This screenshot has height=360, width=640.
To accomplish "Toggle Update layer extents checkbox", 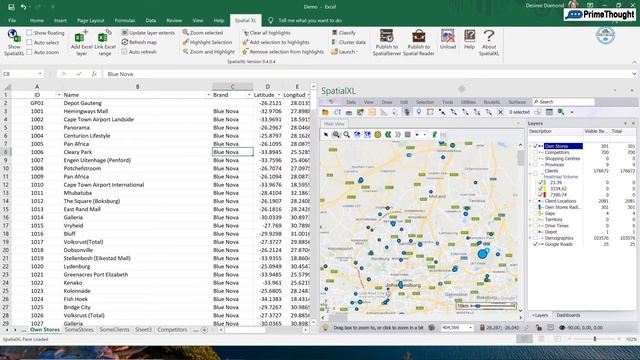I will (124, 32).
